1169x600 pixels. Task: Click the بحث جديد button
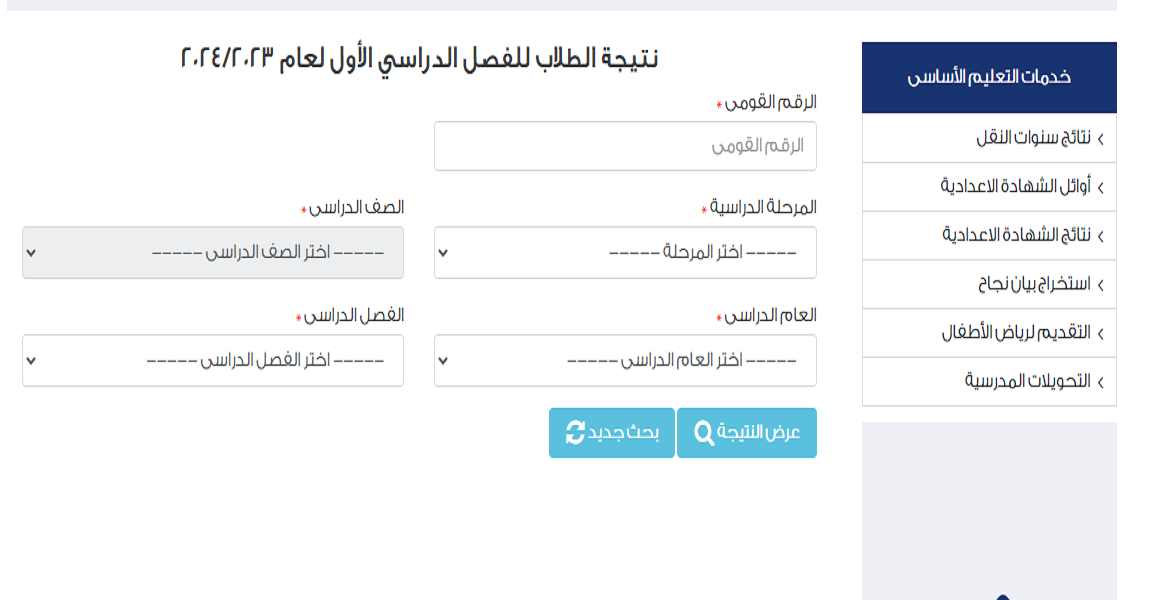(x=612, y=432)
